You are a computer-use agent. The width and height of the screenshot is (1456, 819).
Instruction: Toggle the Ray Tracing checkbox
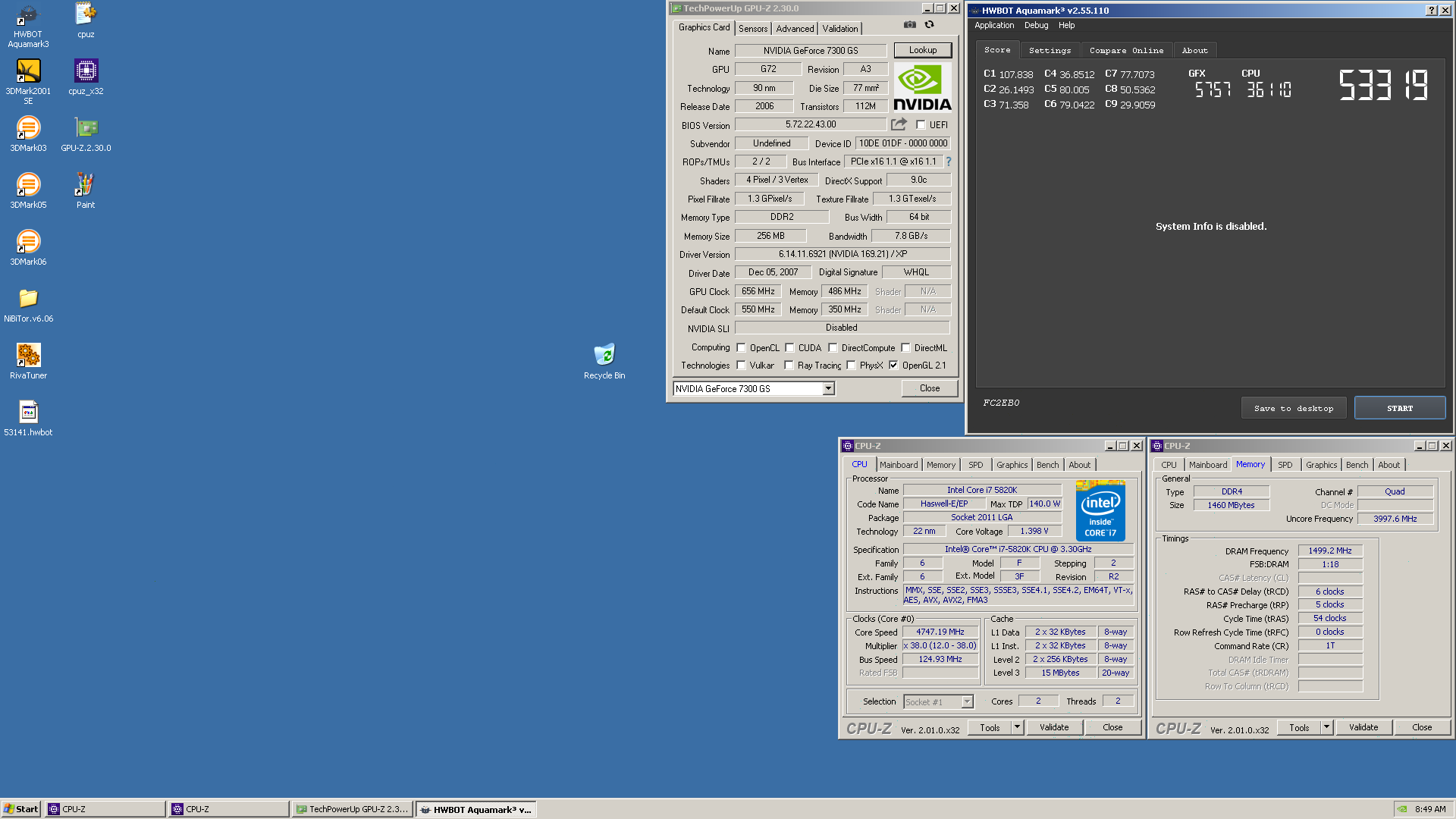coord(789,366)
